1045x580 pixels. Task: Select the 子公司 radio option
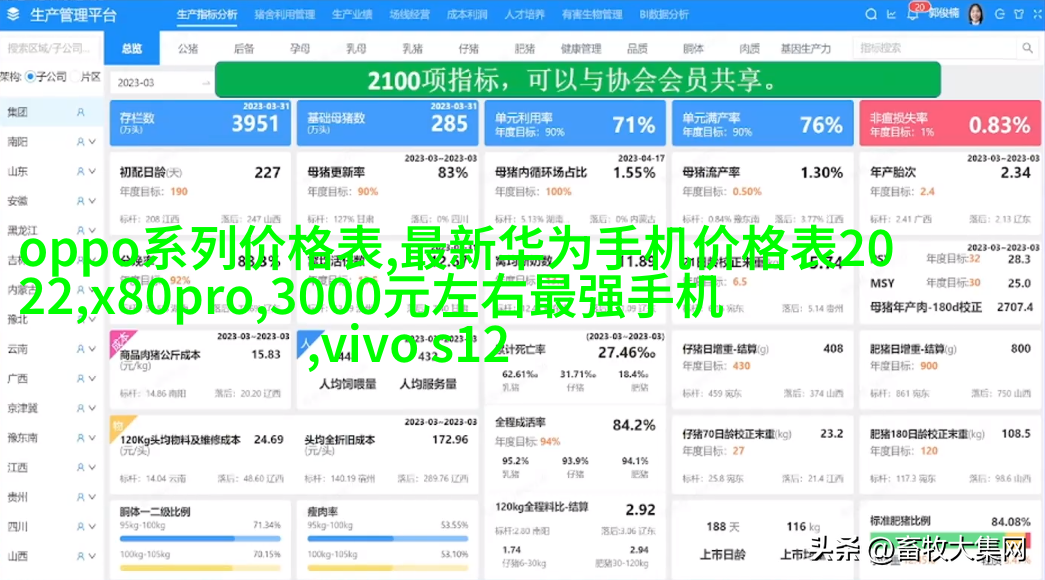(x=31, y=77)
